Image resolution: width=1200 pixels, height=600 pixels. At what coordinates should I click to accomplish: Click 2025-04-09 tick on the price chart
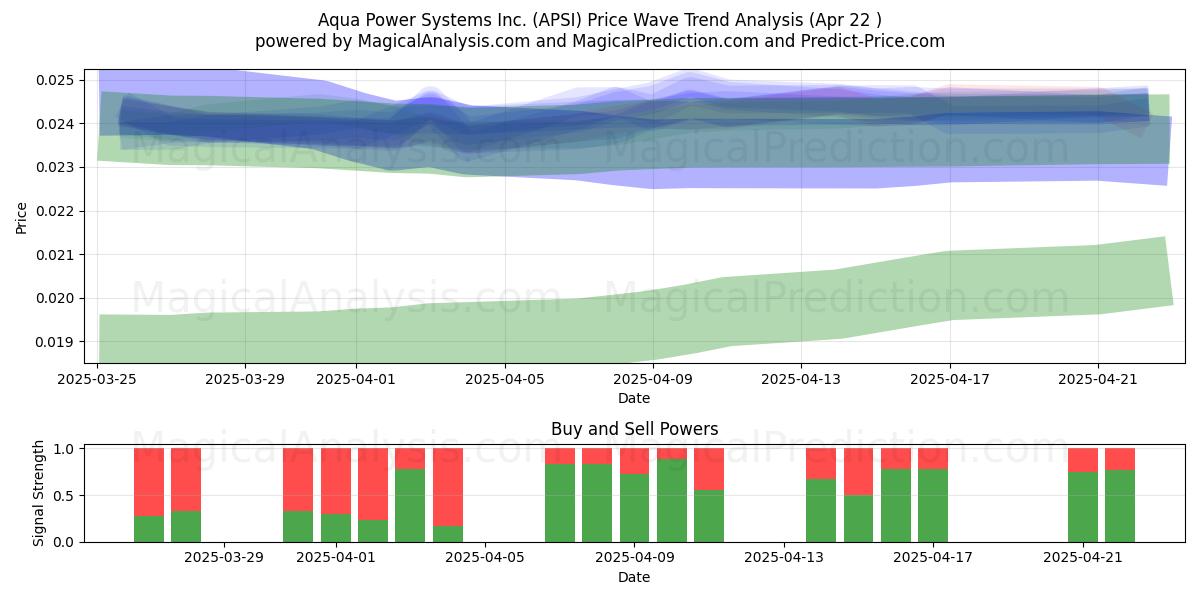[x=653, y=379]
